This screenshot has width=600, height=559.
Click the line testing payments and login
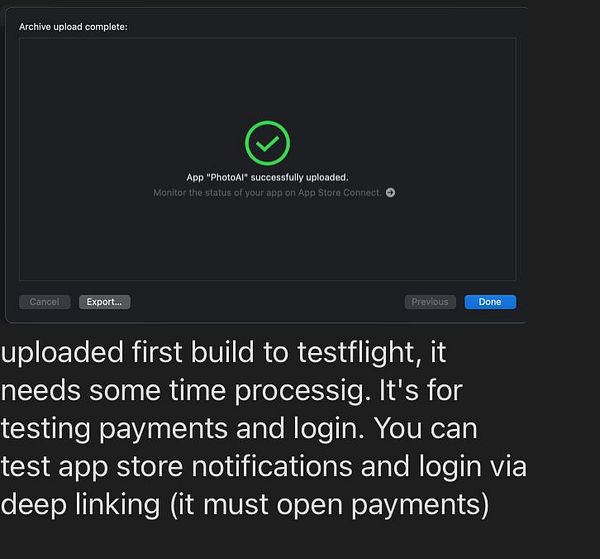pos(239,429)
